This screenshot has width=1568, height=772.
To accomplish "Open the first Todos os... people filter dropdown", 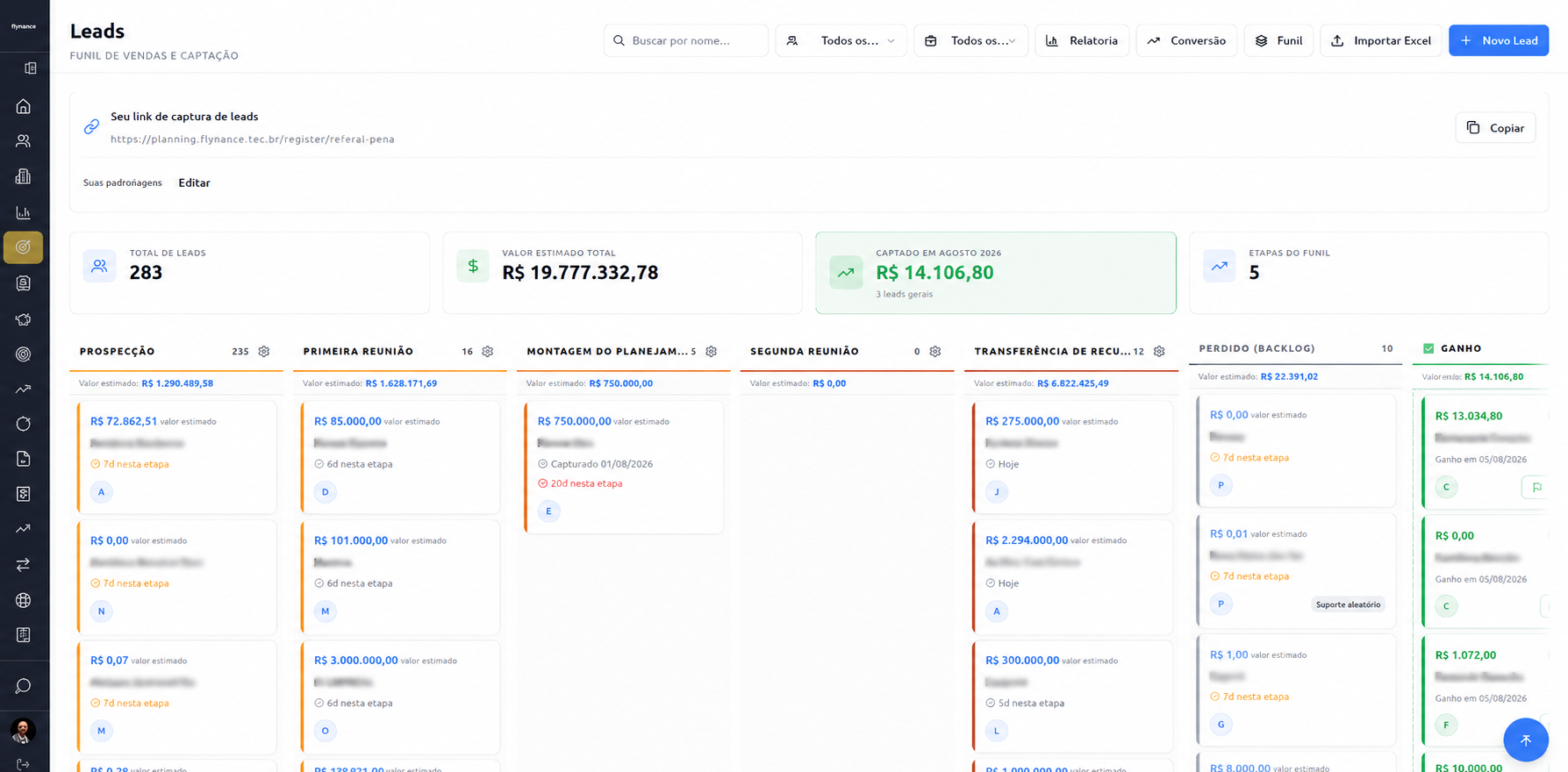I will [841, 40].
